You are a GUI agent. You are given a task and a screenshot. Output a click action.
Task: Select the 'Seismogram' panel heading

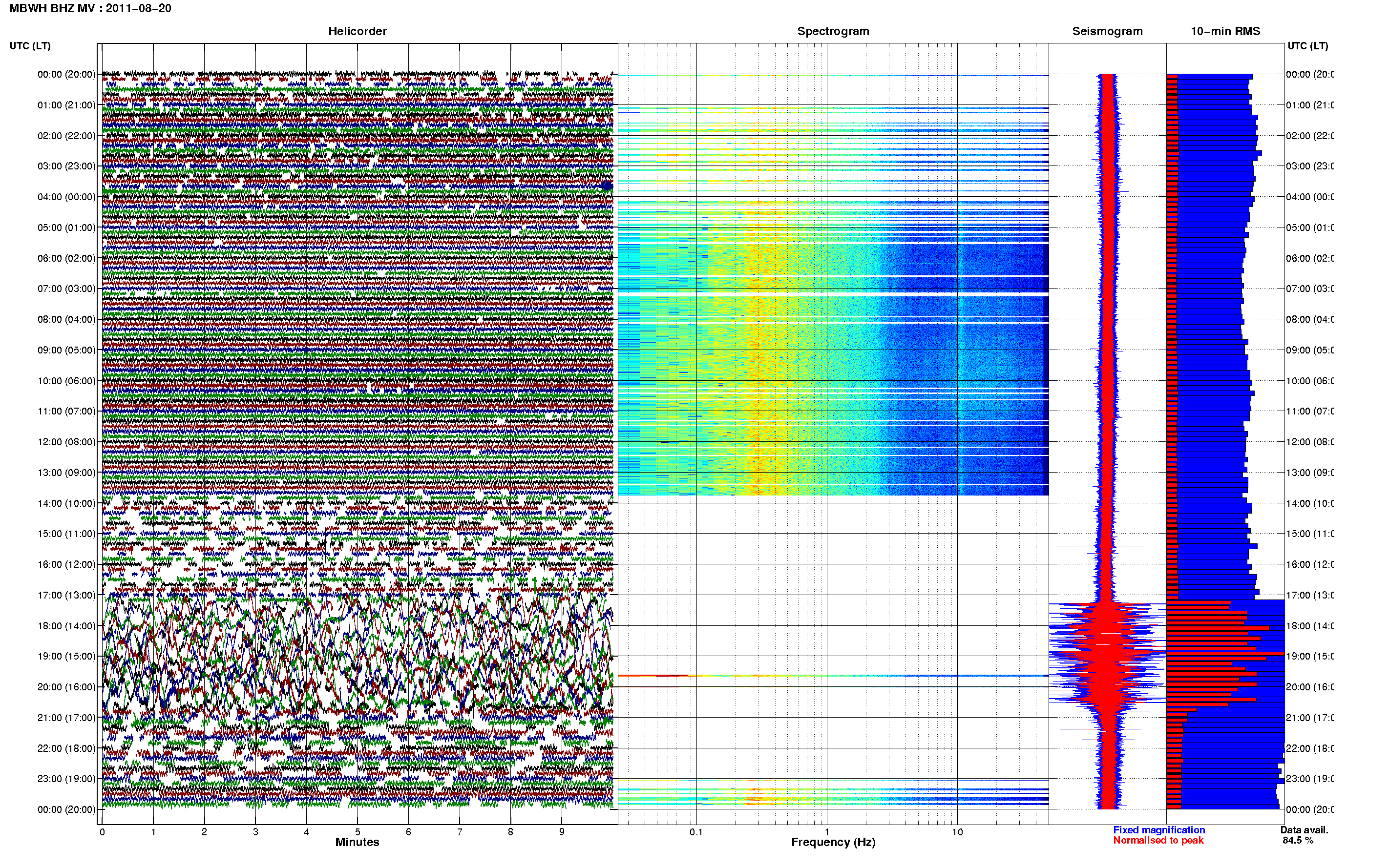coord(1107,31)
